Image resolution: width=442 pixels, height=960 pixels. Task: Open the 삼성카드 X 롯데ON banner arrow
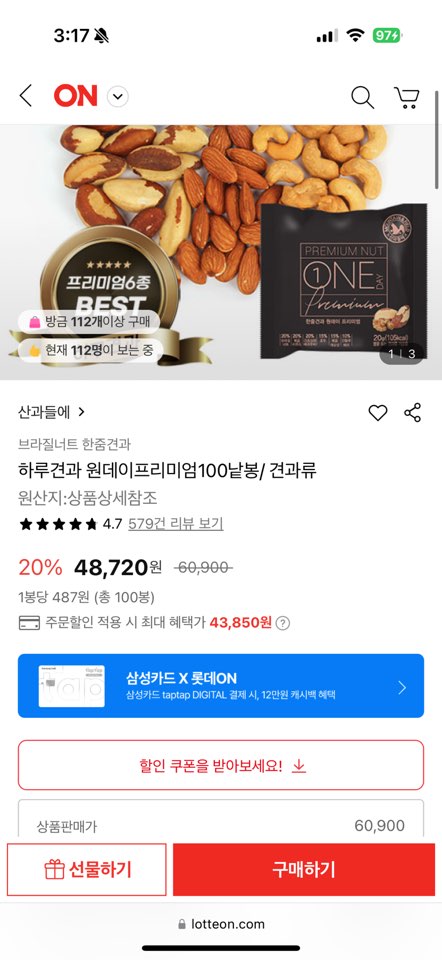click(x=402, y=688)
